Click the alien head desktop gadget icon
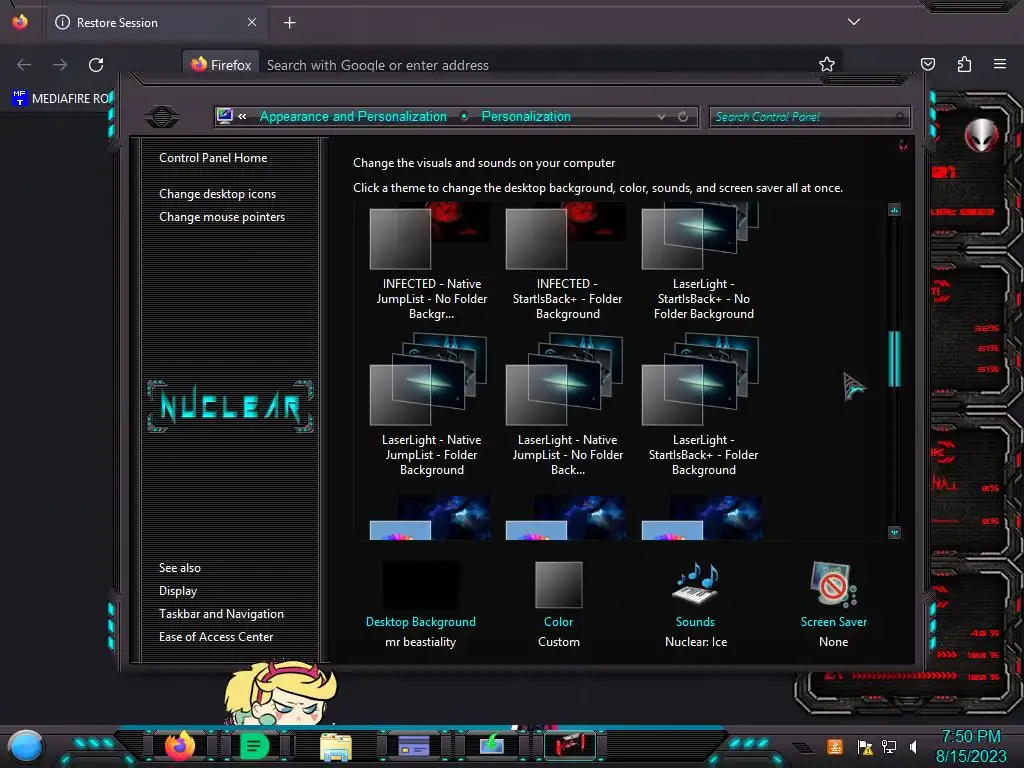Viewport: 1024px width, 768px height. (982, 136)
